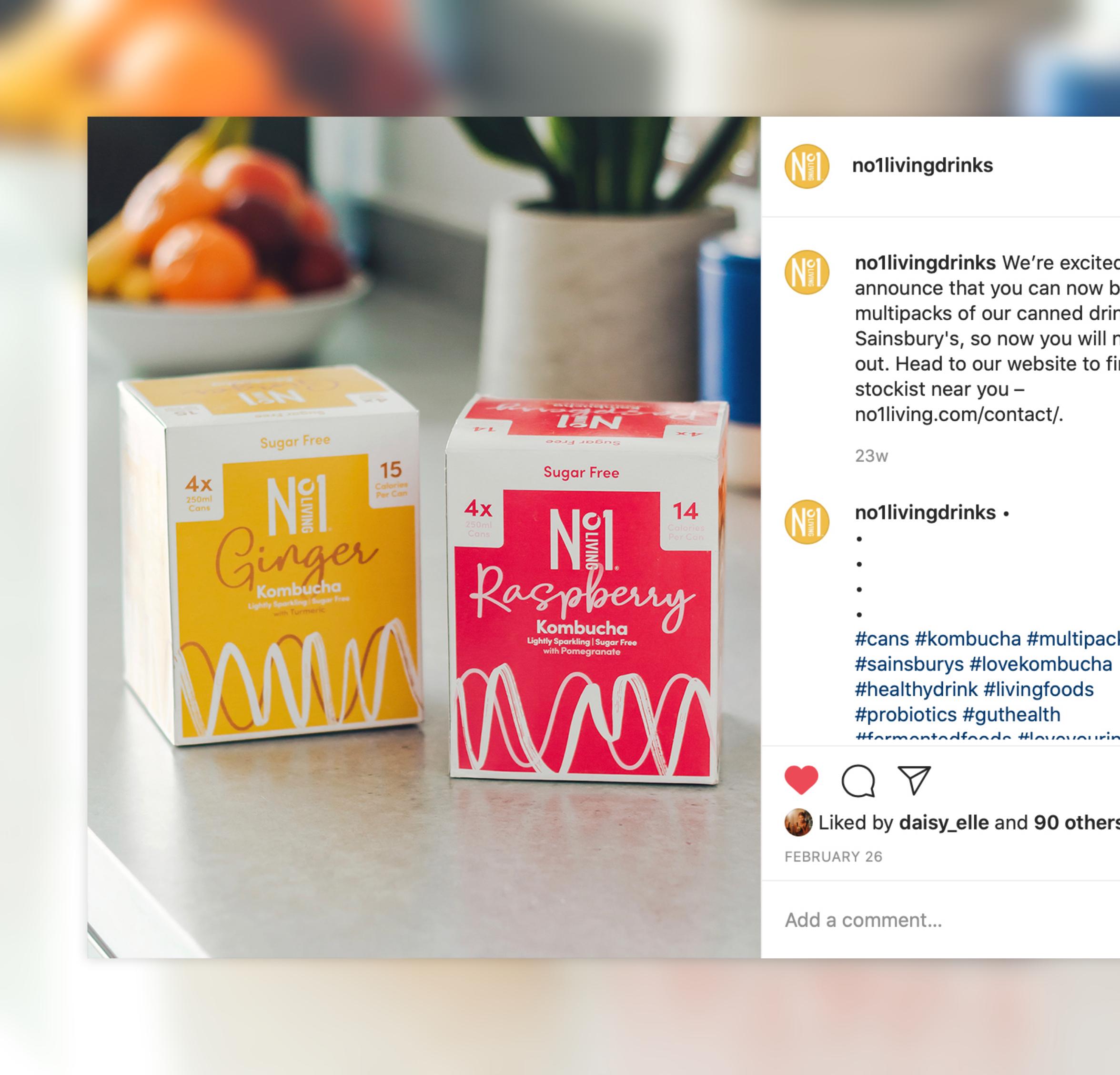The height and width of the screenshot is (1075, 1120).
Task: Open the #livingfoods hashtag
Action: coord(1039,689)
